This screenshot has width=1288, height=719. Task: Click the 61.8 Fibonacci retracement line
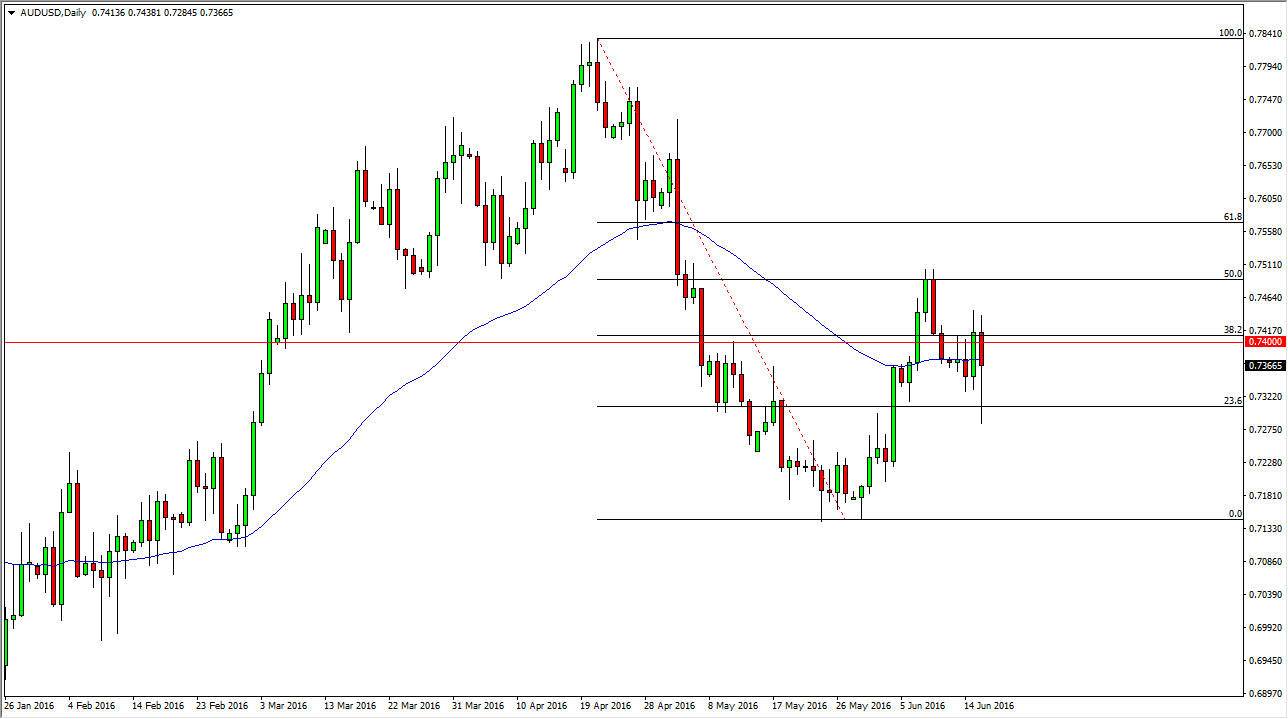pos(900,222)
